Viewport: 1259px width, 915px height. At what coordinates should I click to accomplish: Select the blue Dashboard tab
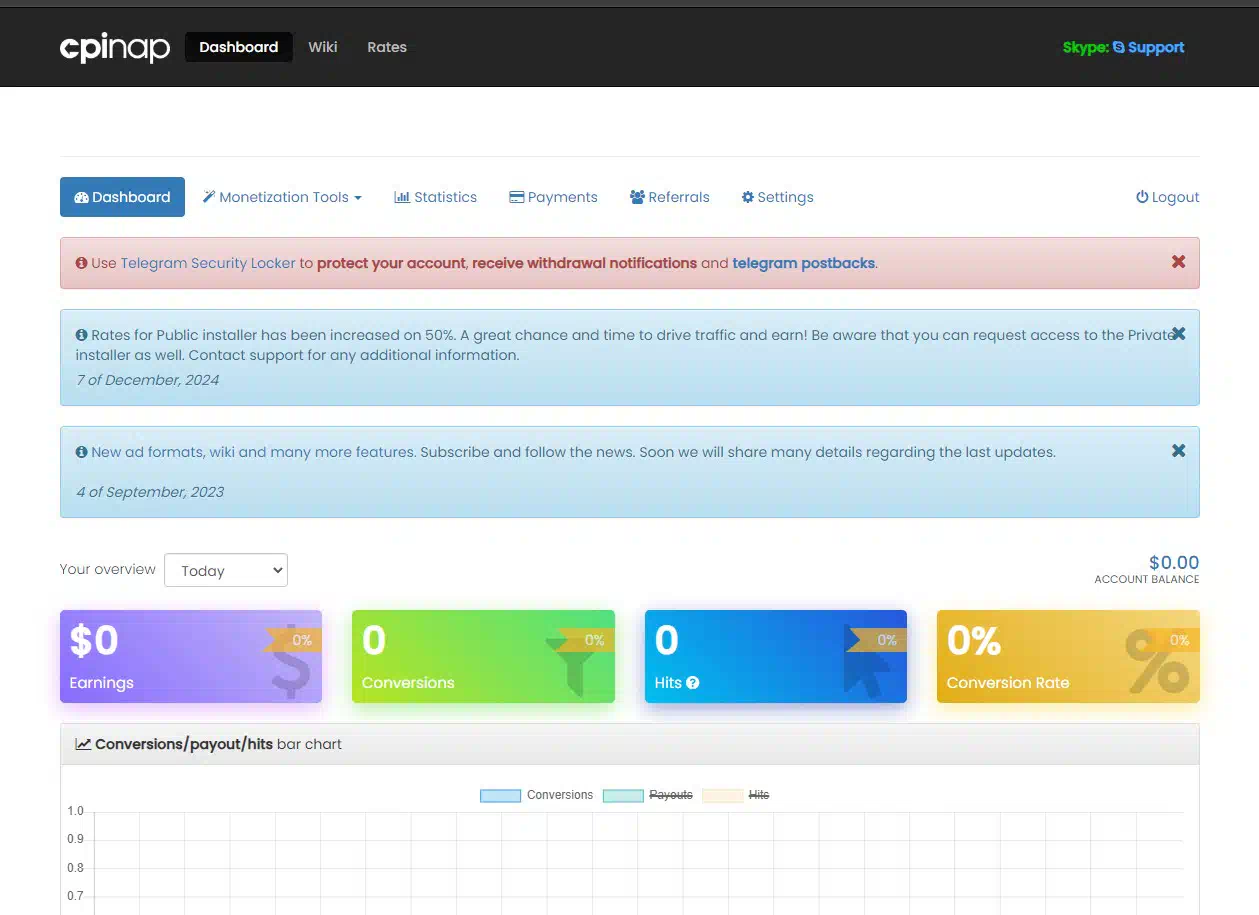pyautogui.click(x=122, y=197)
